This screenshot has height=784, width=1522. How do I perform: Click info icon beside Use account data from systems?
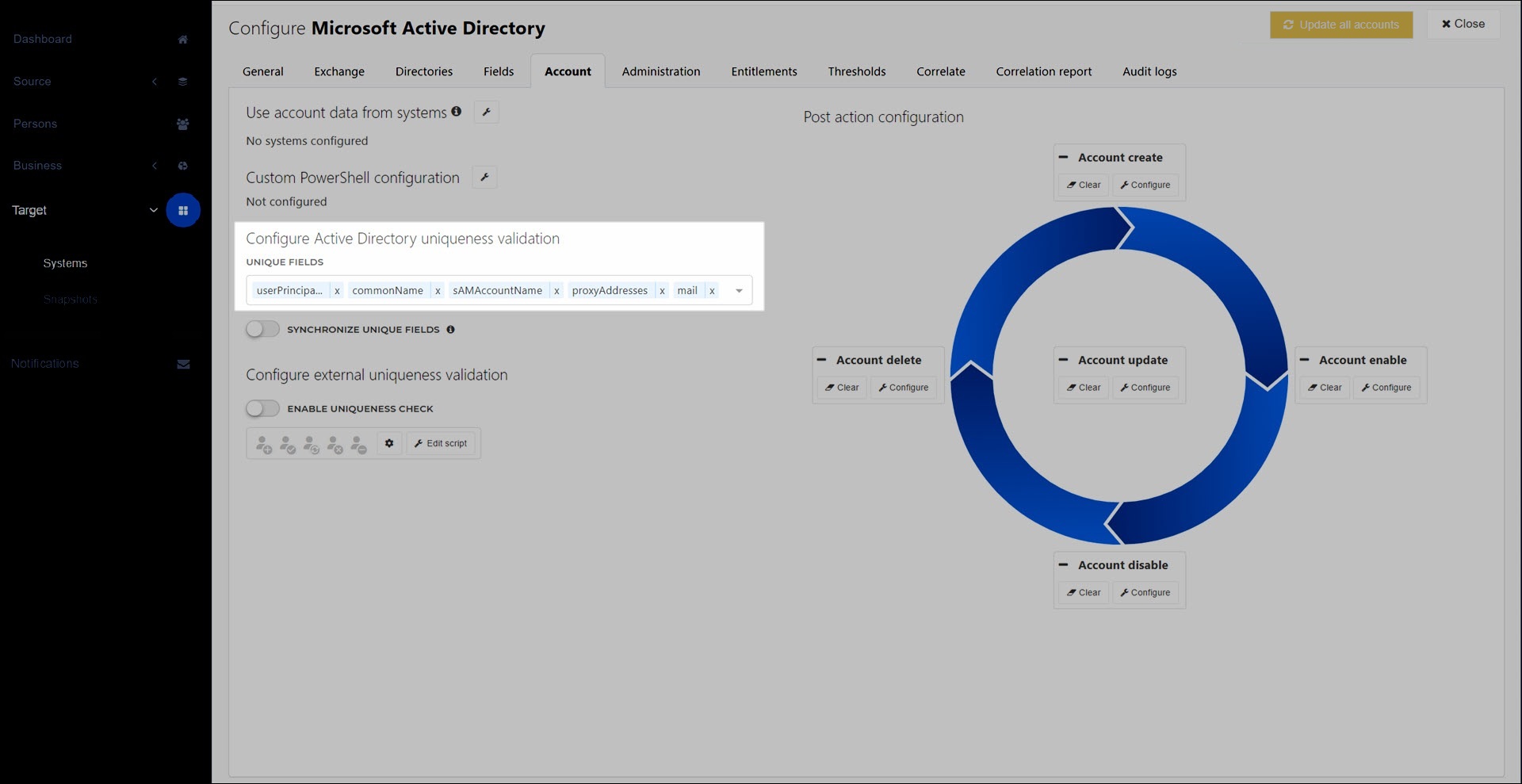click(x=457, y=112)
